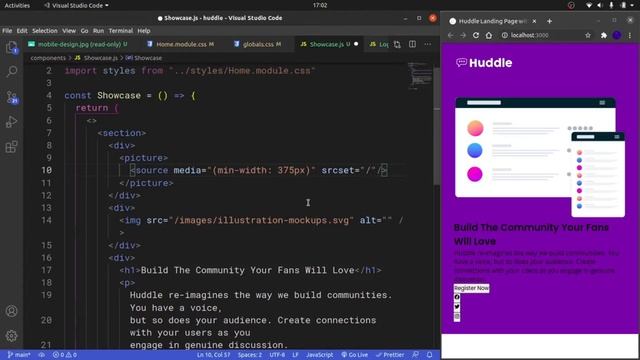
Task: Click line number 10 in gutter
Action: (47, 170)
